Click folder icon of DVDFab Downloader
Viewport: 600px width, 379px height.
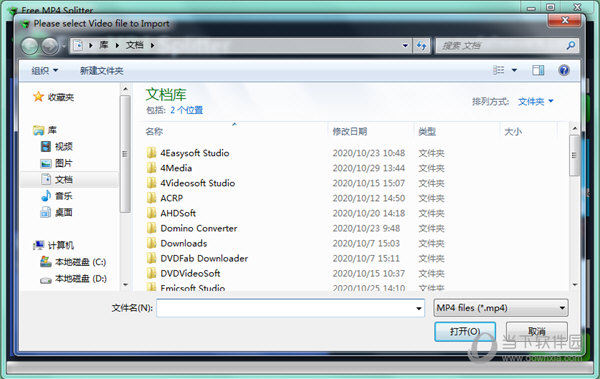[x=152, y=258]
